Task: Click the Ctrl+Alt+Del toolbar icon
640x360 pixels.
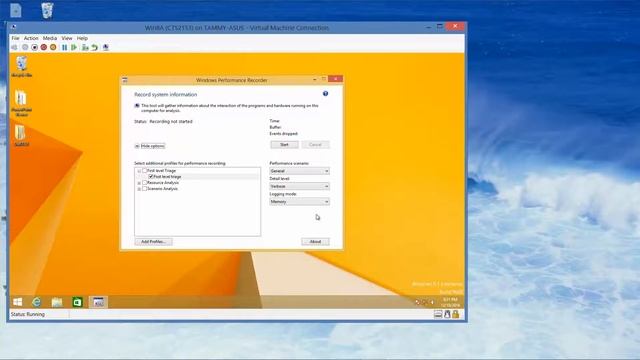Action: click(x=15, y=48)
